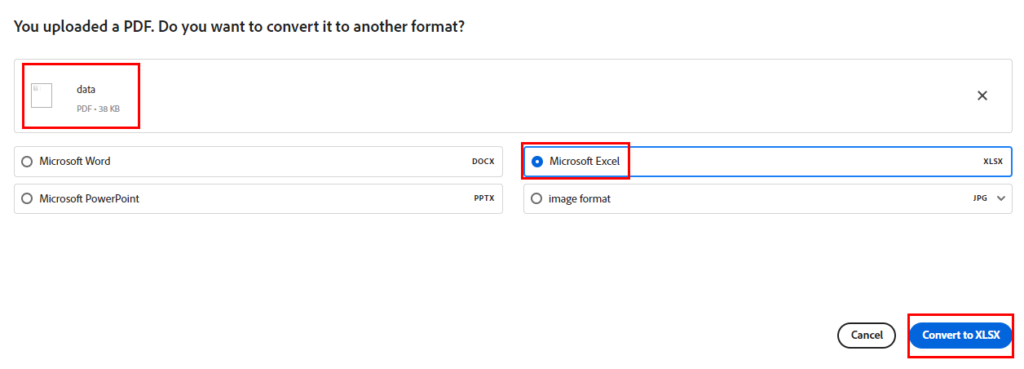
Task: Click the JPG format type label
Action: click(980, 199)
